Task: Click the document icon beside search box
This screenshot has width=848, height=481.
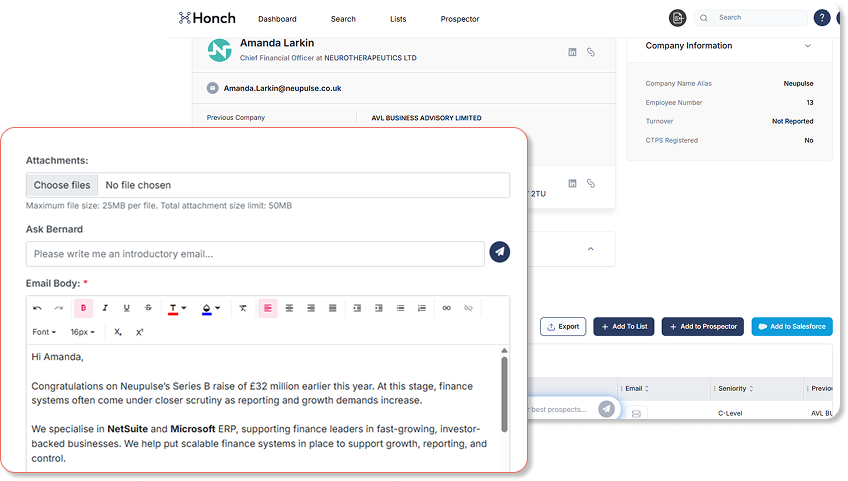Action: [x=677, y=18]
